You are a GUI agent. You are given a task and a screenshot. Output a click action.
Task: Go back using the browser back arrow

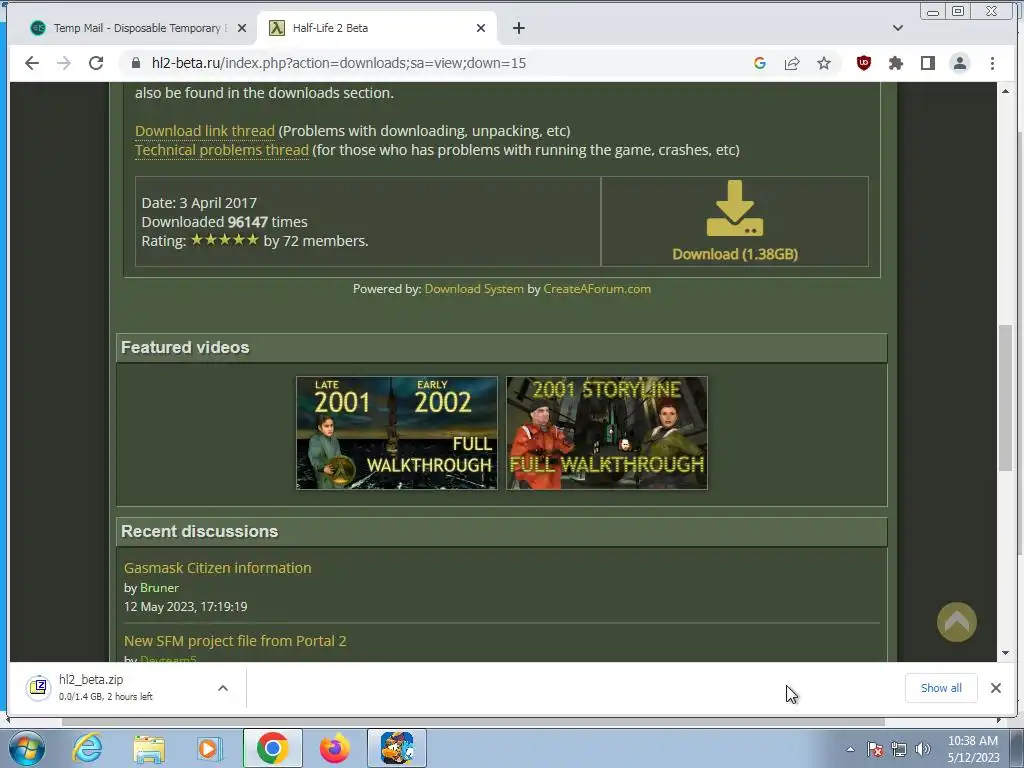pyautogui.click(x=31, y=63)
